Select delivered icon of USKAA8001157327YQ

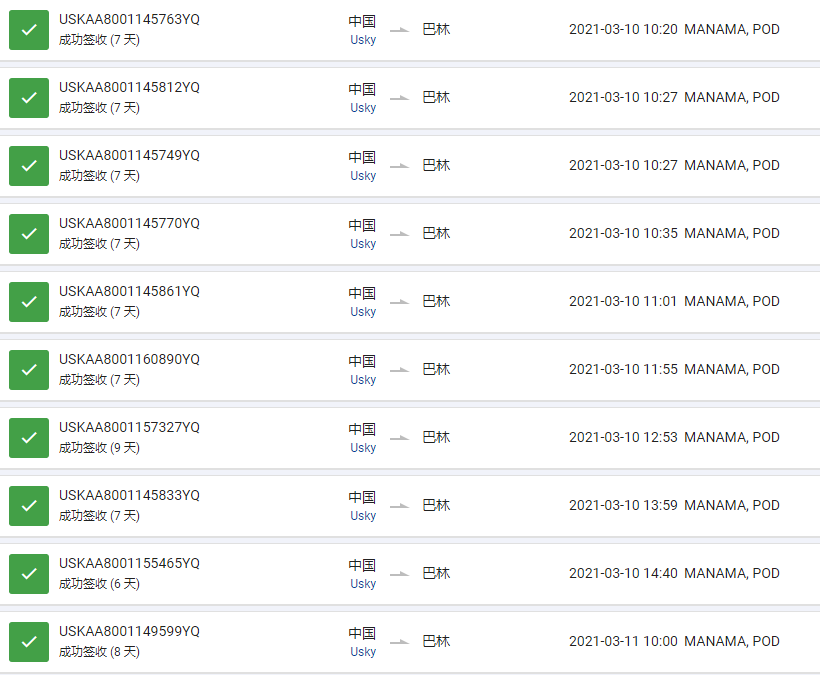(29, 438)
